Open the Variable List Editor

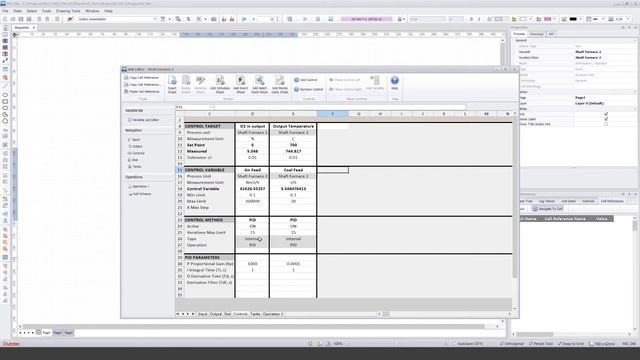144,120
